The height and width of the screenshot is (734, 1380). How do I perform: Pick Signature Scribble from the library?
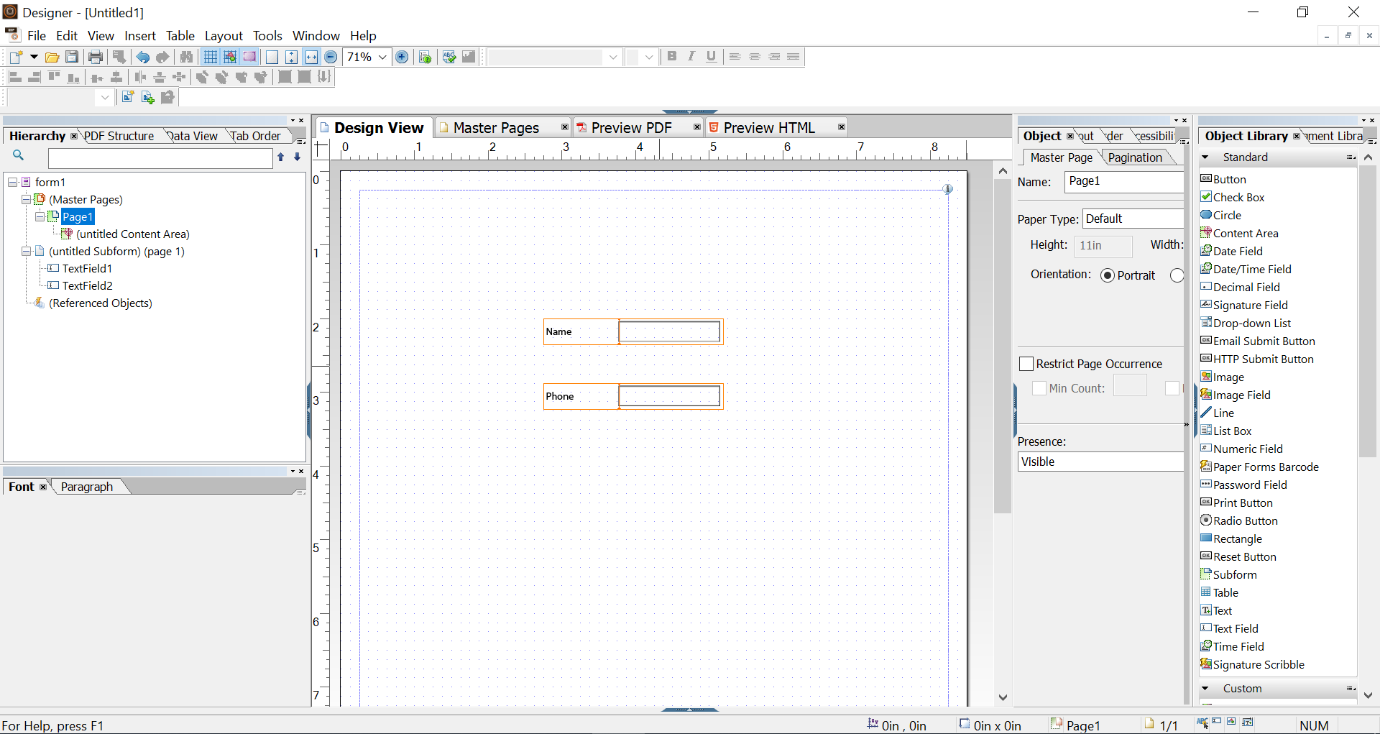click(1252, 665)
